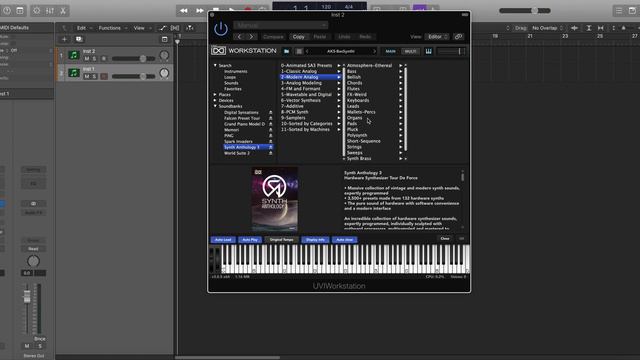Screen dimensions: 640x360
Task: Click the Paste button in plugin header
Action: coord(320,37)
